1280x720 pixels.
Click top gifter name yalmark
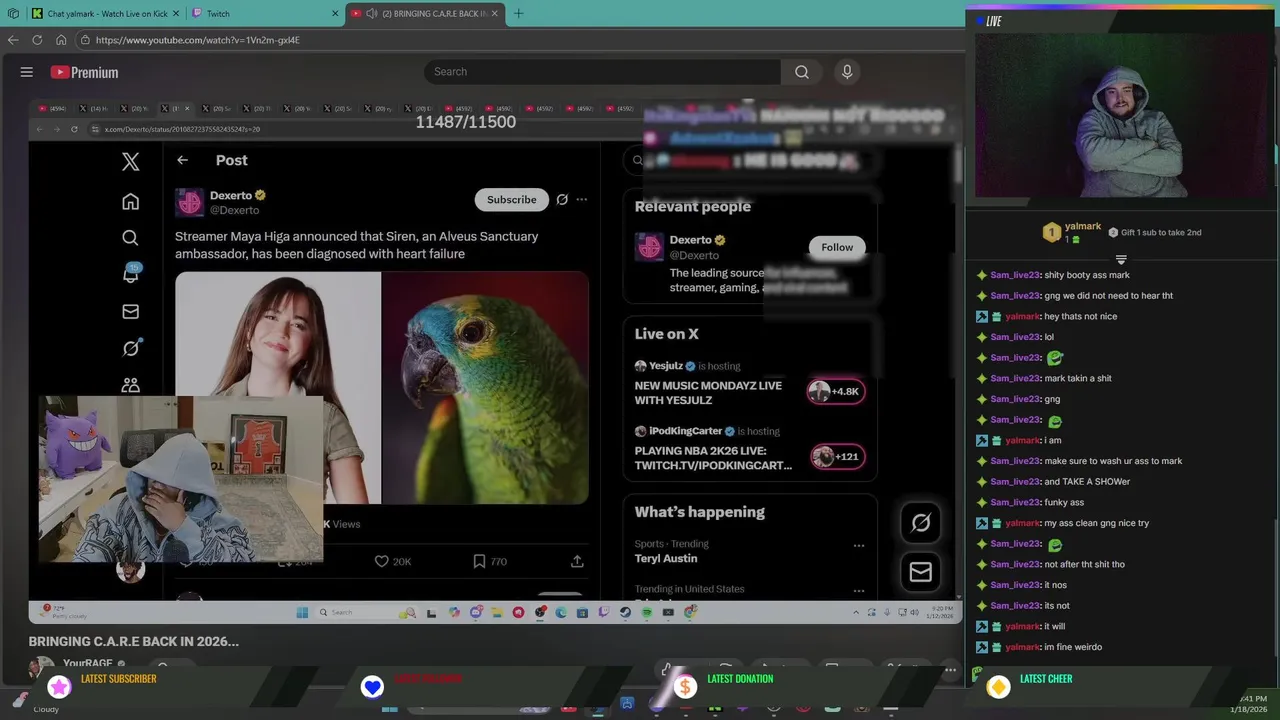click(1083, 227)
